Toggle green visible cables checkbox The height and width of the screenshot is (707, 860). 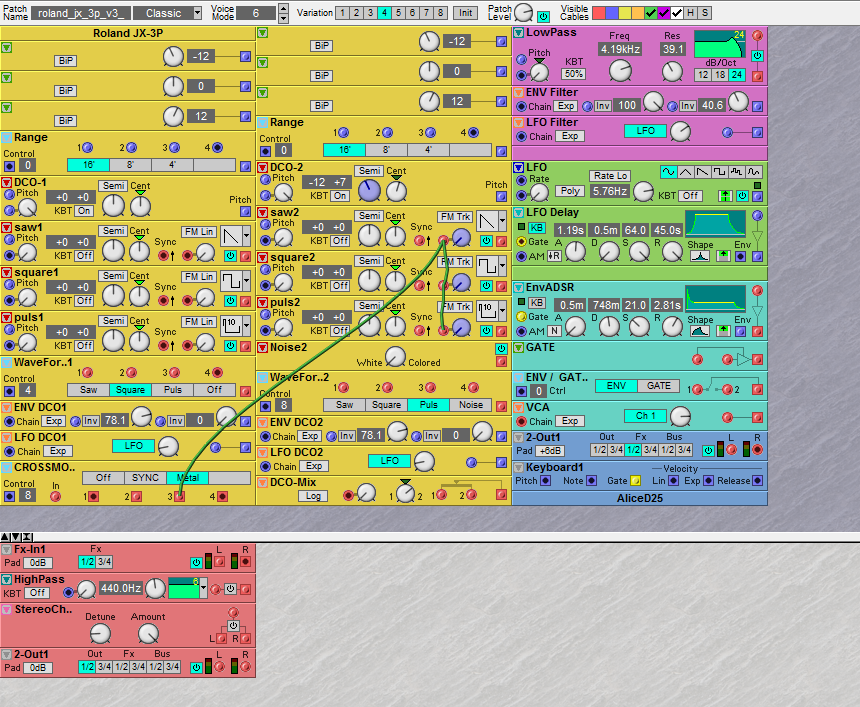651,13
